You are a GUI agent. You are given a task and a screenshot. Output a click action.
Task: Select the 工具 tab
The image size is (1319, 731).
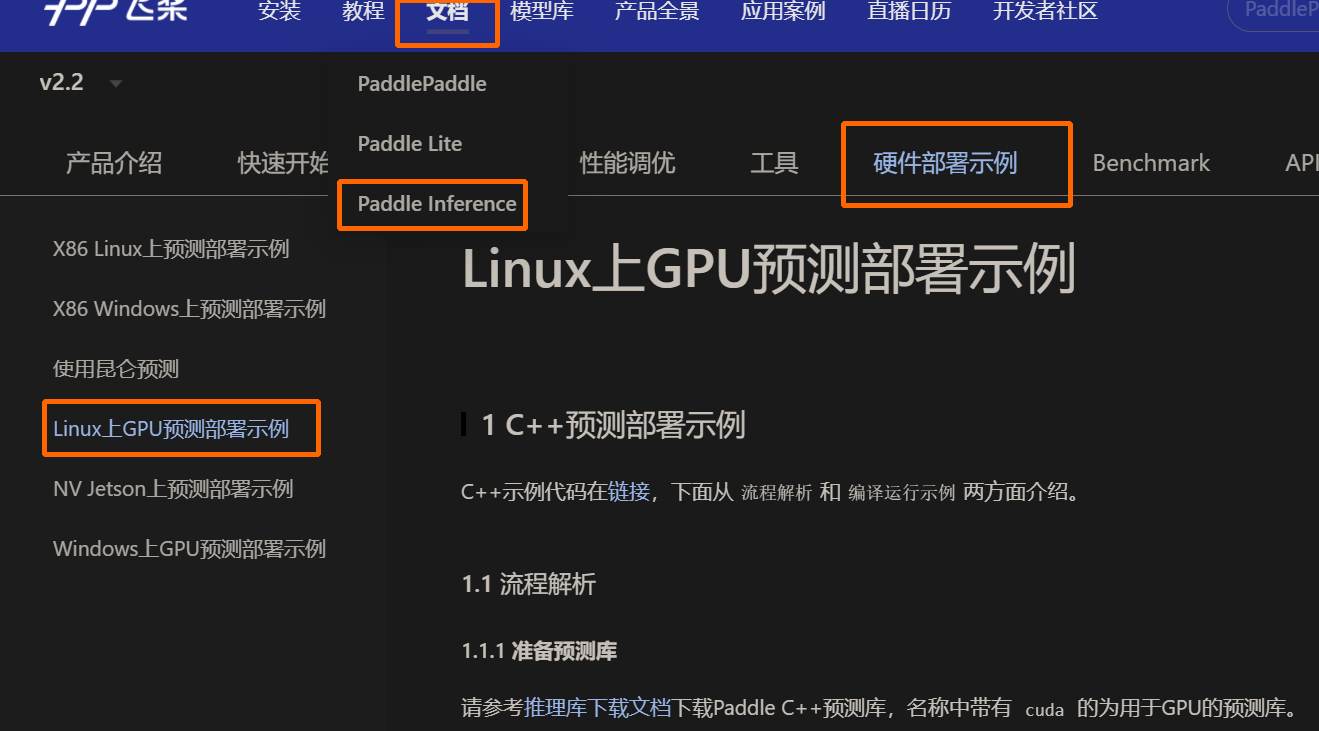(774, 163)
